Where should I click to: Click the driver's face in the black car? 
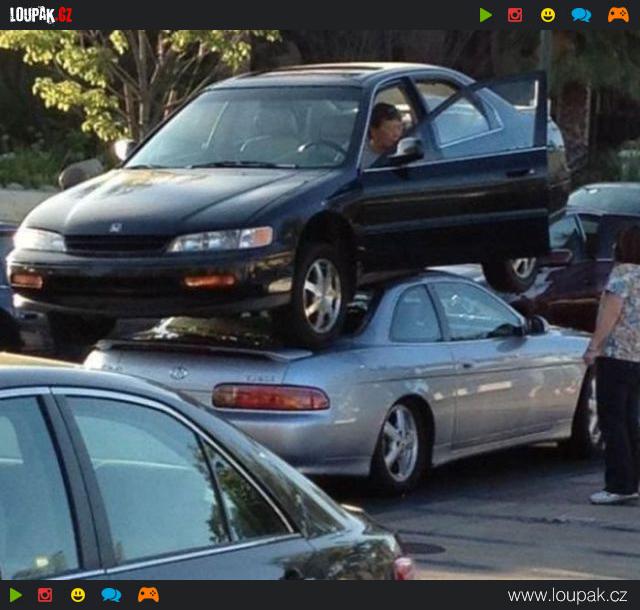coord(385,129)
